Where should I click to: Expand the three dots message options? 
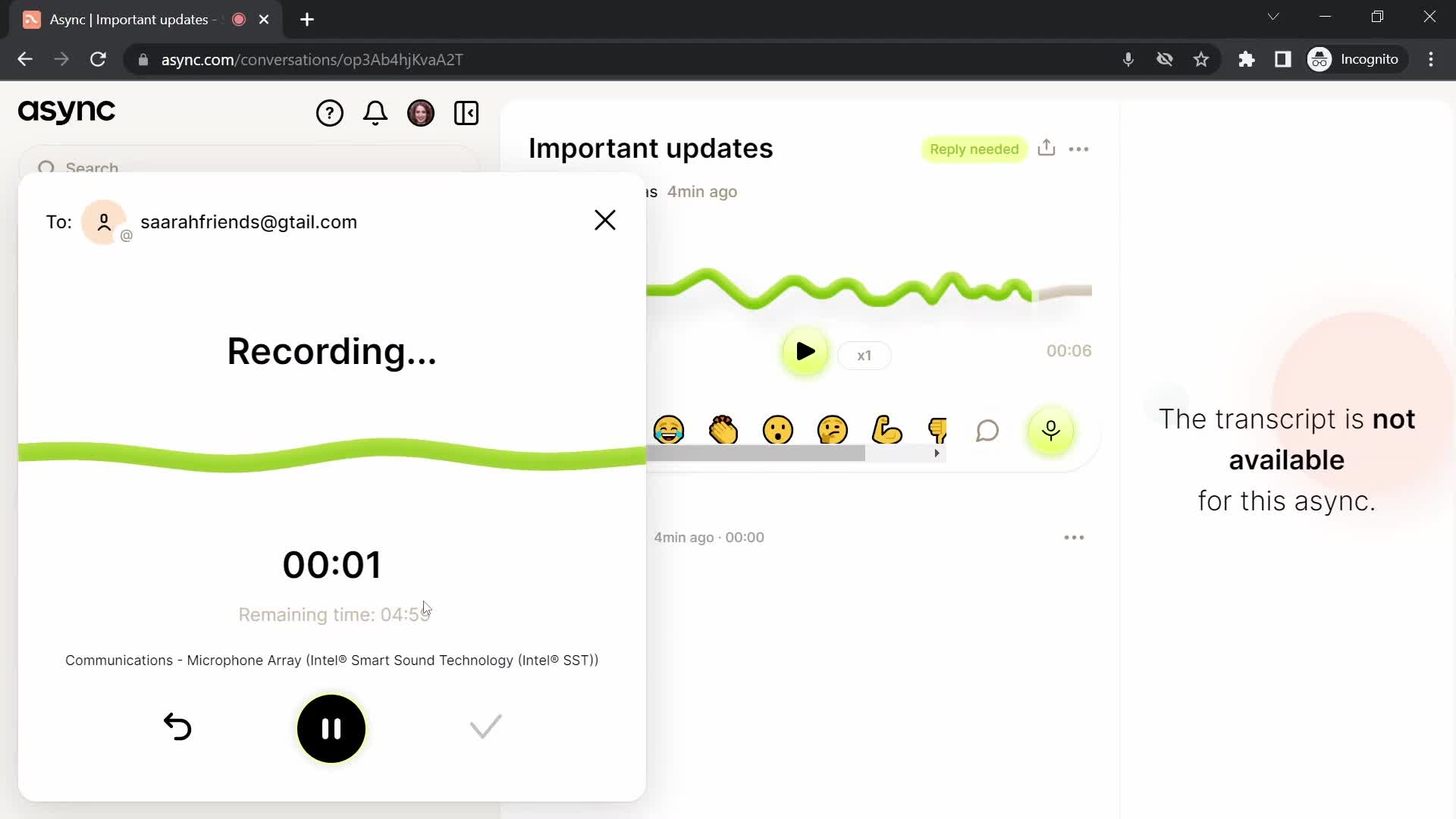[1075, 537]
